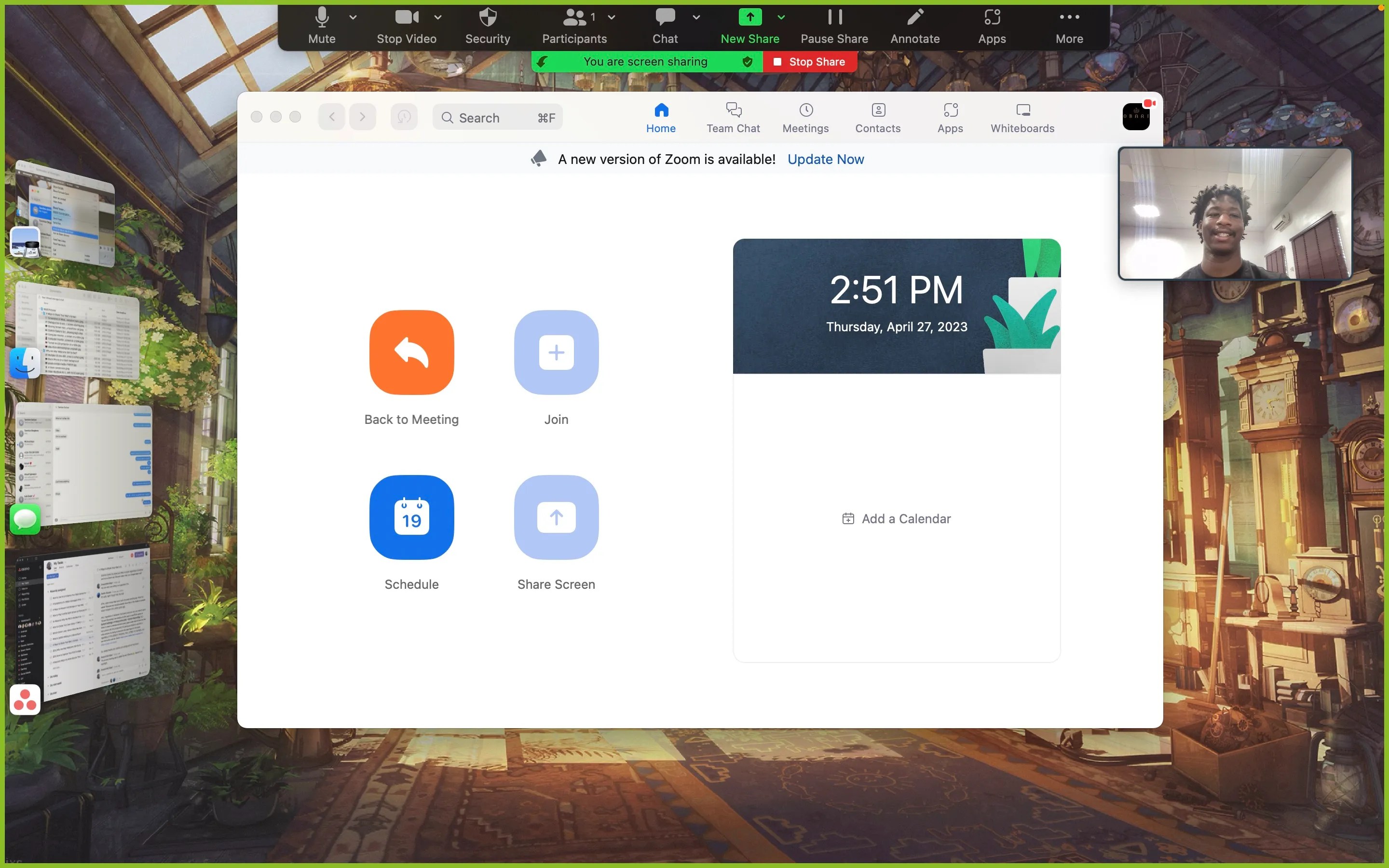Open the More options in meeting controls
The height and width of the screenshot is (868, 1389).
pyautogui.click(x=1069, y=26)
